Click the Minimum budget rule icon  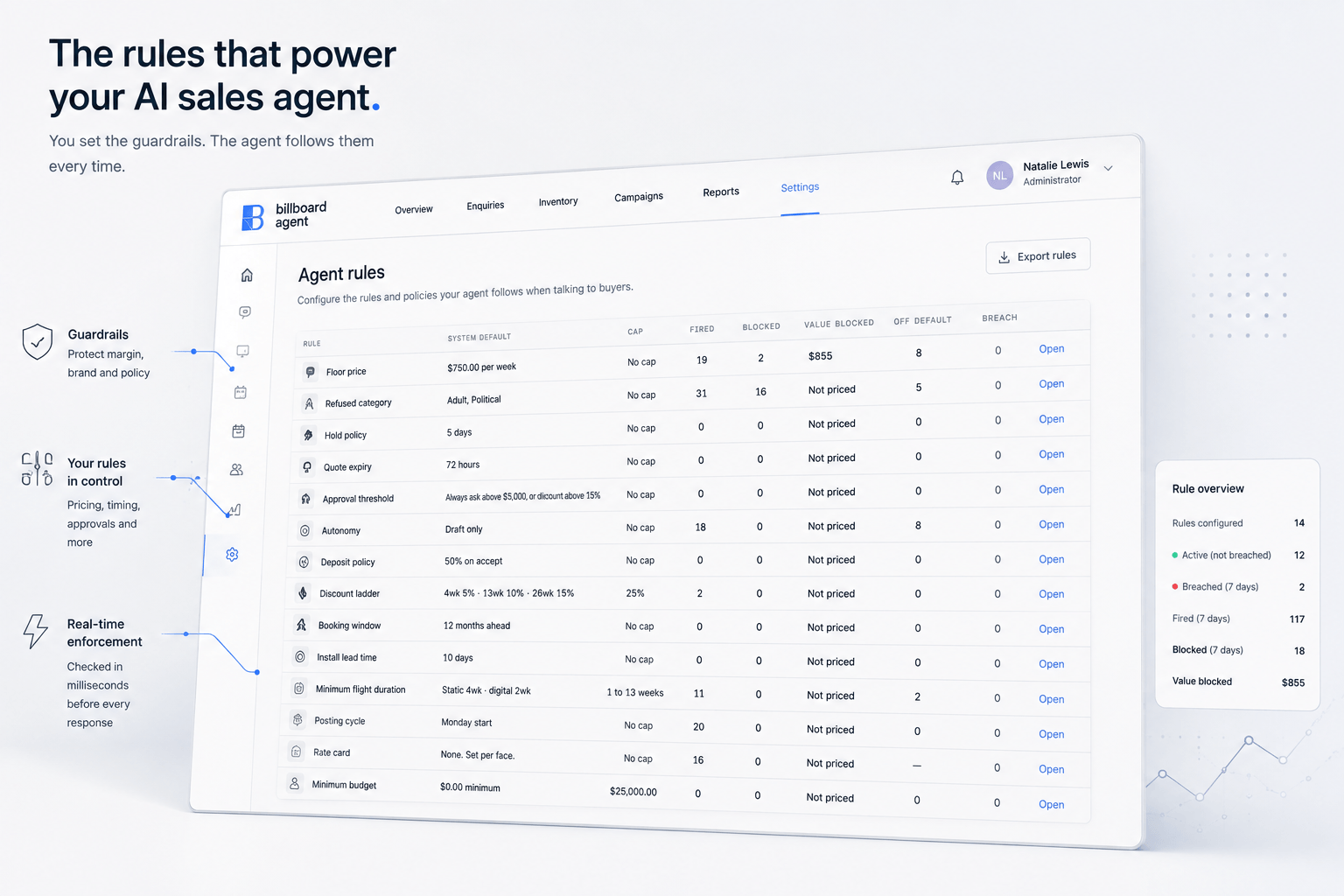coord(295,784)
